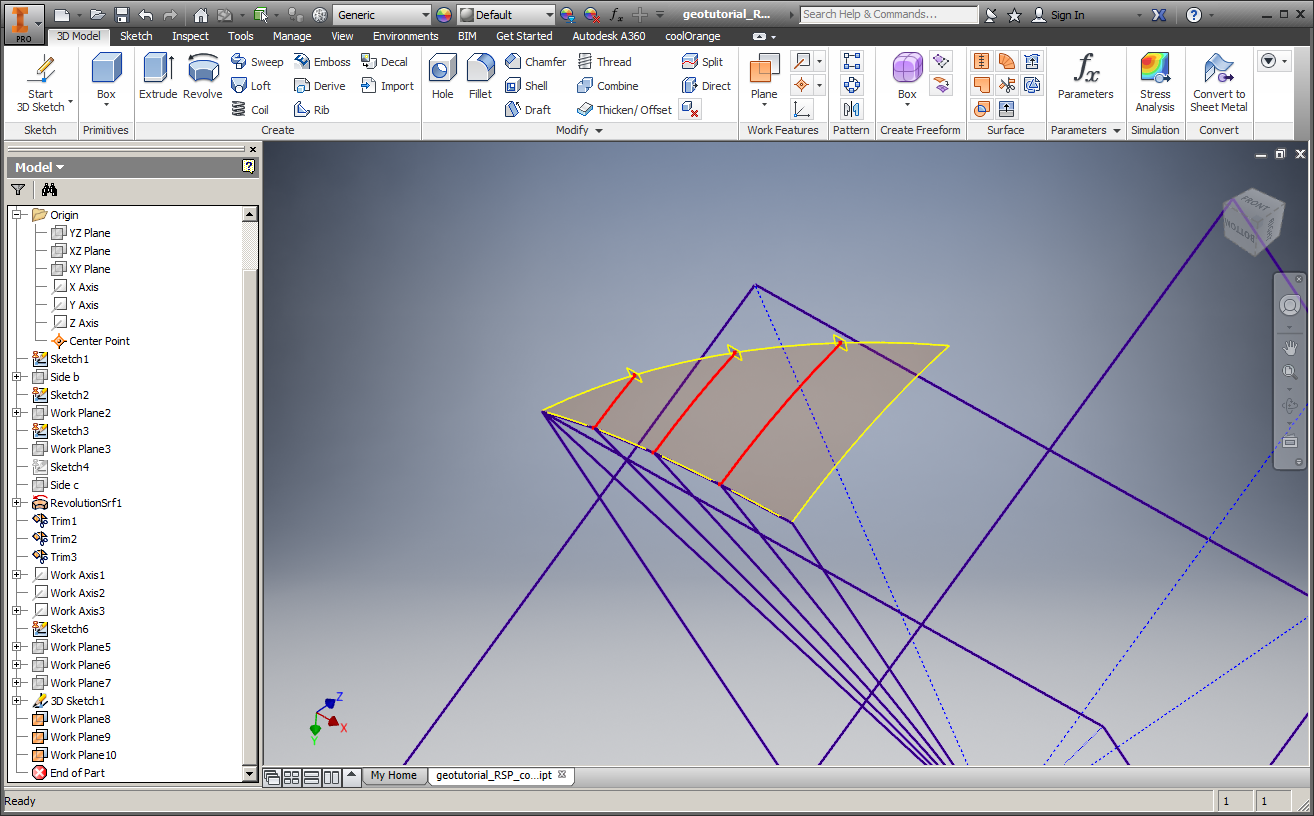1314x816 pixels.
Task: Click the Delete Face icon in Modify
Action: pos(690,110)
